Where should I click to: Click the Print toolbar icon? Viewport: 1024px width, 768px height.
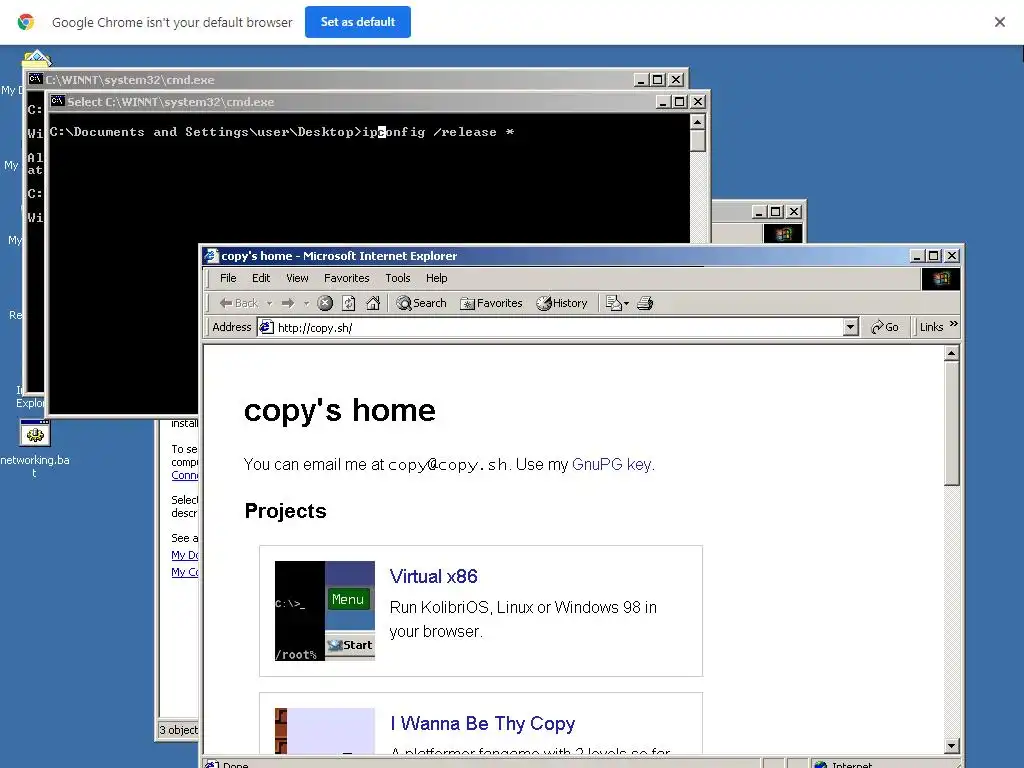(x=645, y=303)
